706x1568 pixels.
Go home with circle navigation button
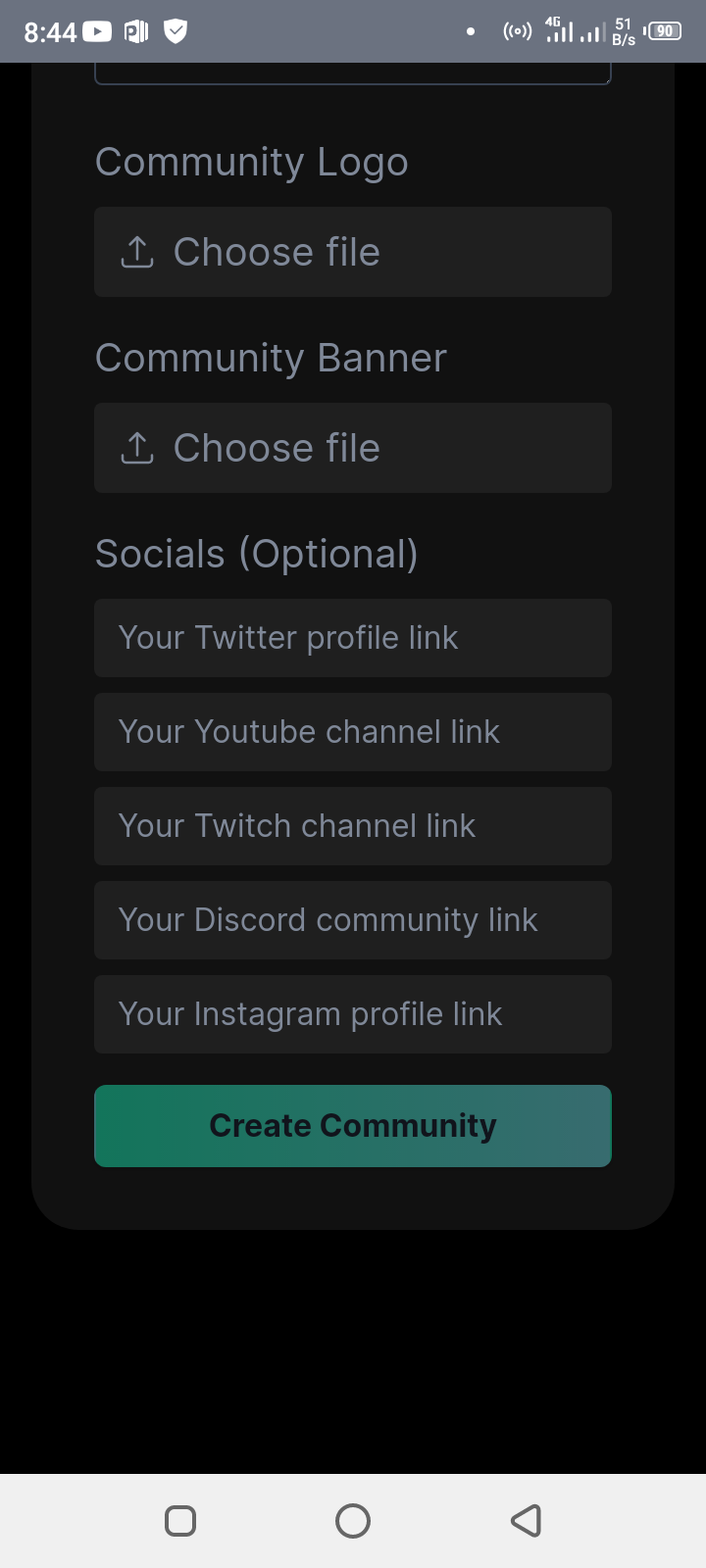pos(353,1521)
